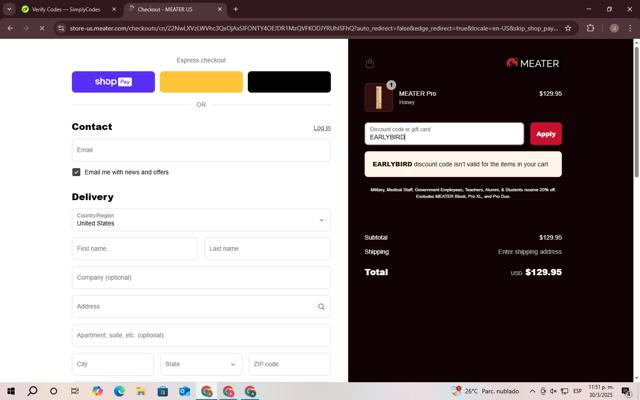This screenshot has height=400, width=640.
Task: Open Task View in taskbar
Action: 75,391
